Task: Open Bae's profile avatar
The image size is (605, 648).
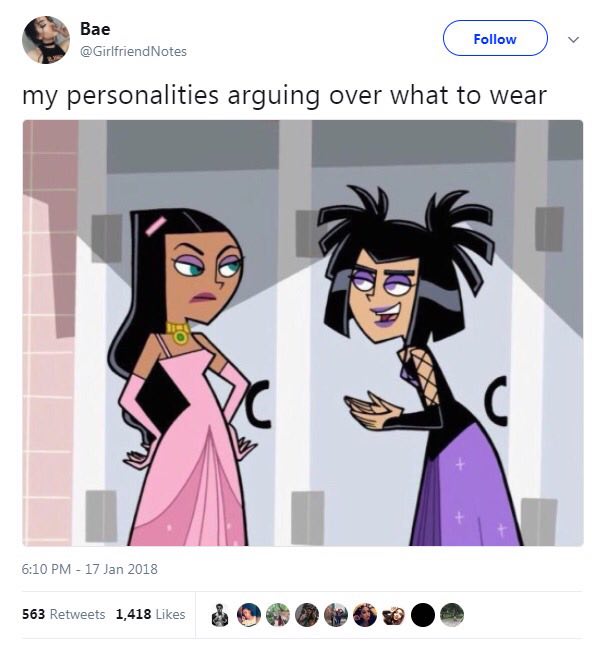Action: (x=46, y=40)
